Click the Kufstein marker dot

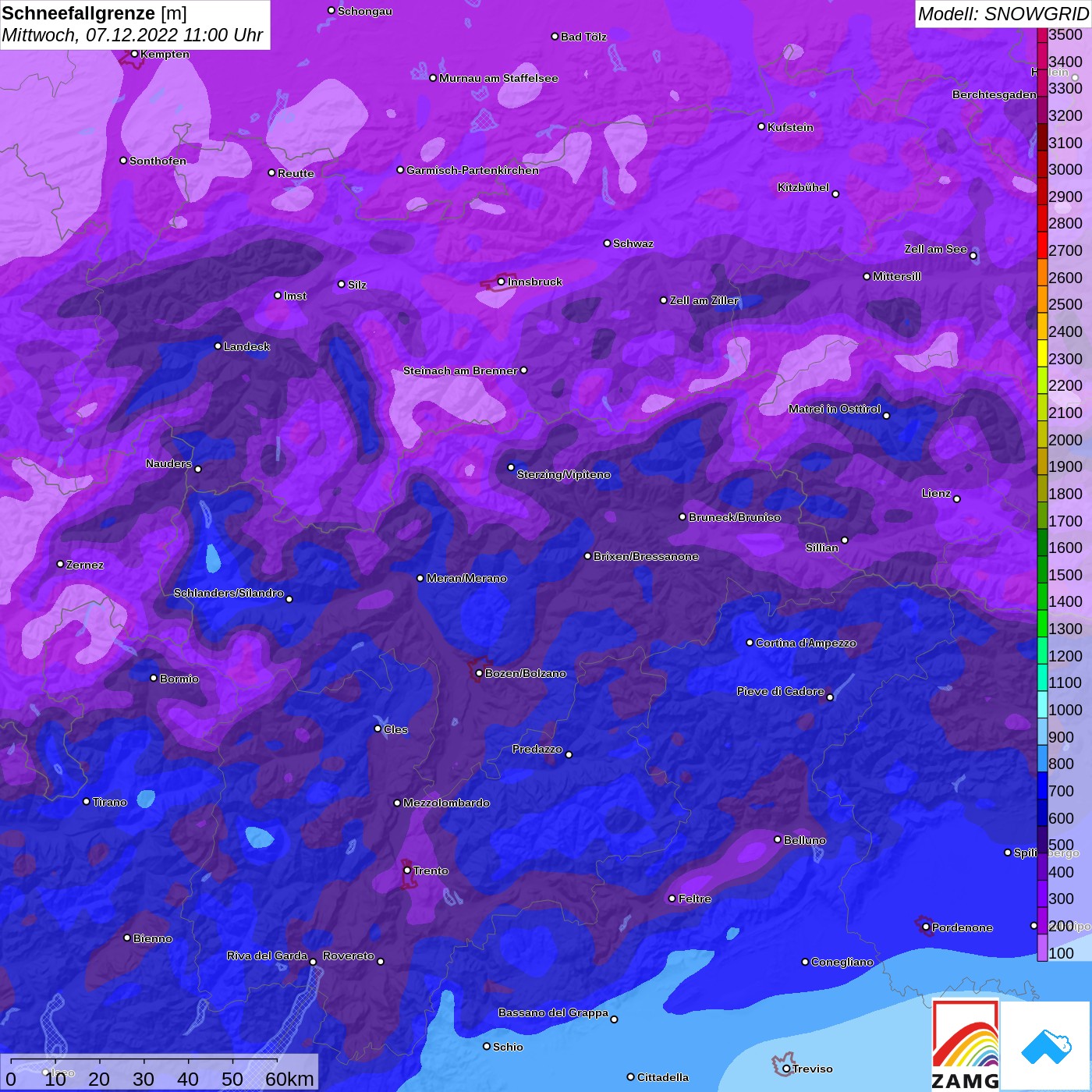point(761,126)
